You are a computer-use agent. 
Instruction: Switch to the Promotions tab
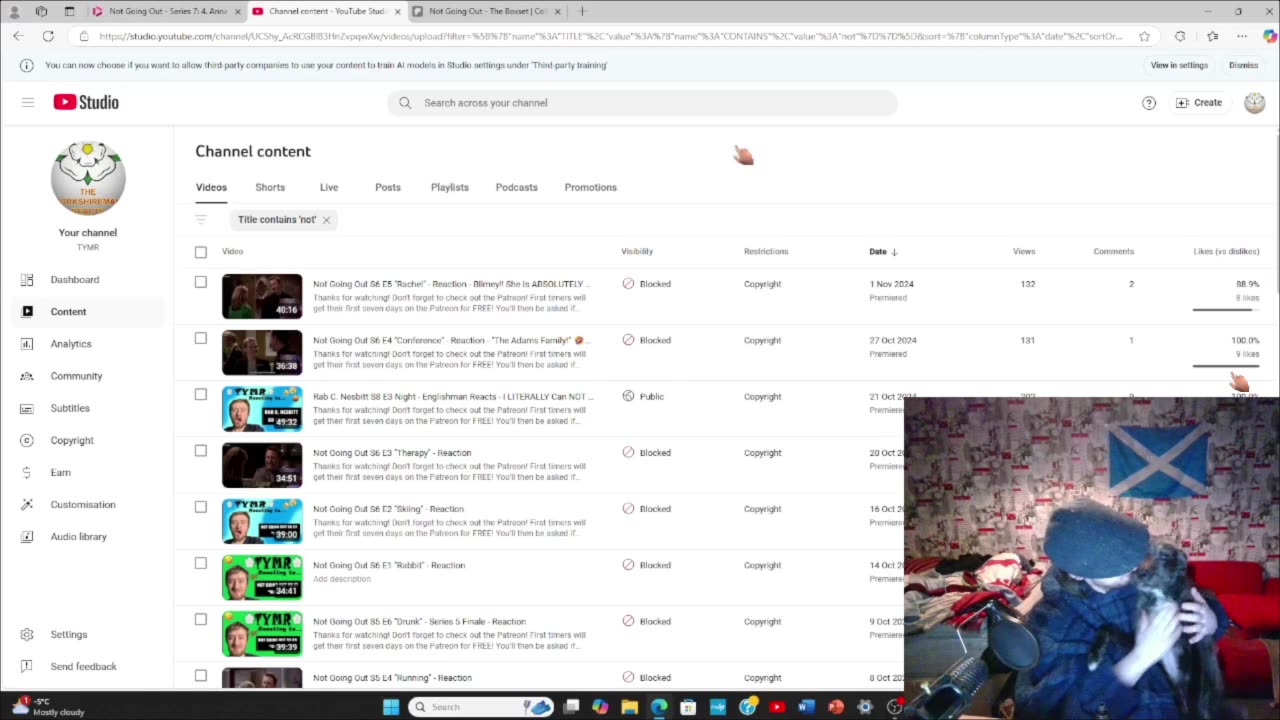(x=591, y=187)
